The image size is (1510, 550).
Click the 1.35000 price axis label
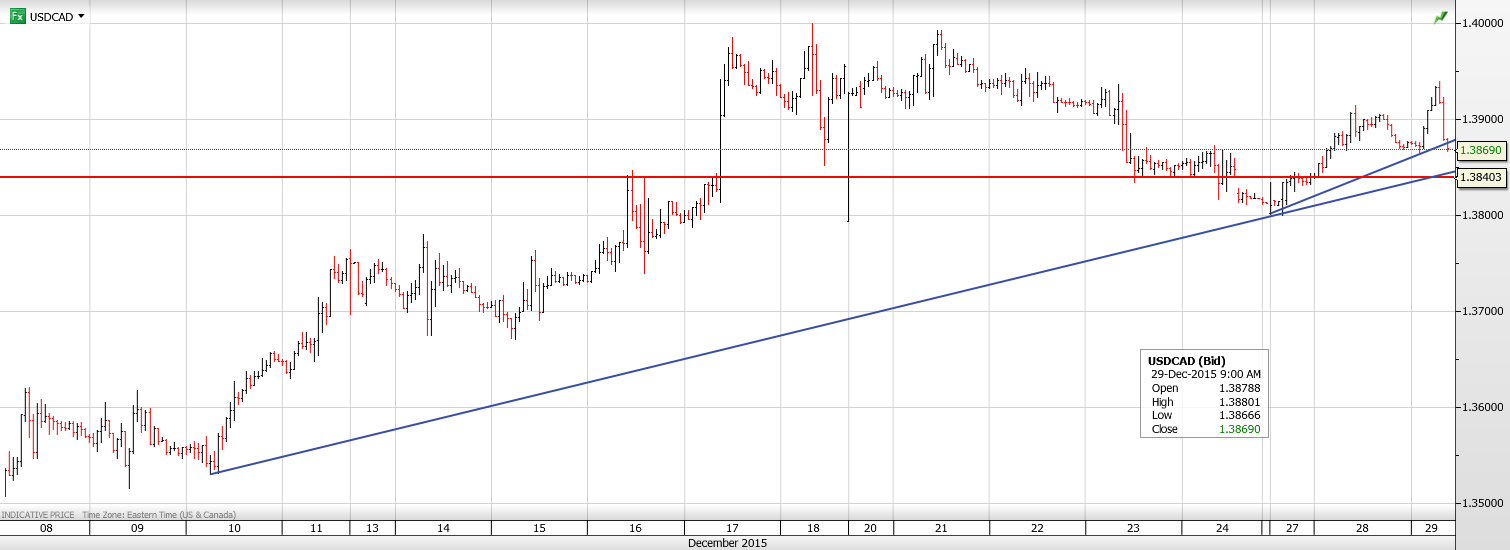[x=1481, y=503]
